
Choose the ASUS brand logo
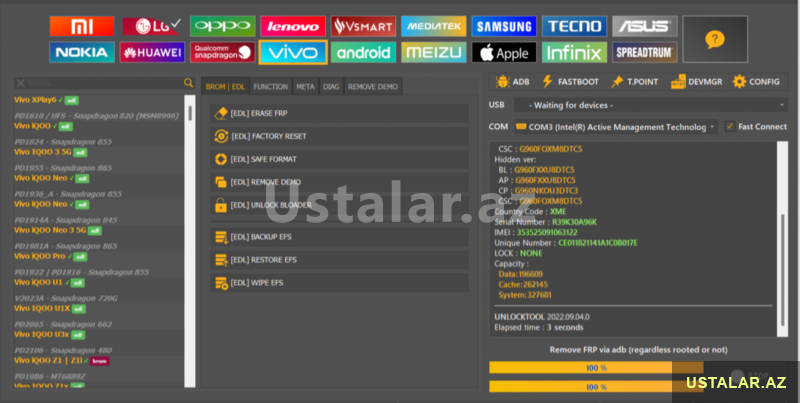(645, 26)
